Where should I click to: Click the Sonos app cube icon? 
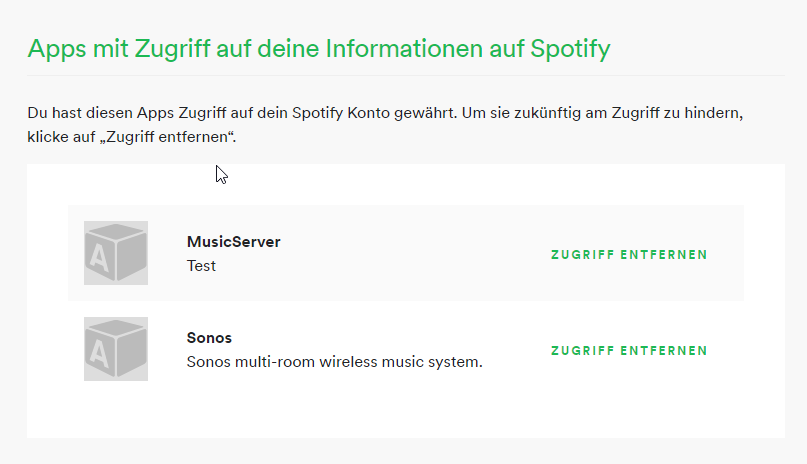coord(116,349)
